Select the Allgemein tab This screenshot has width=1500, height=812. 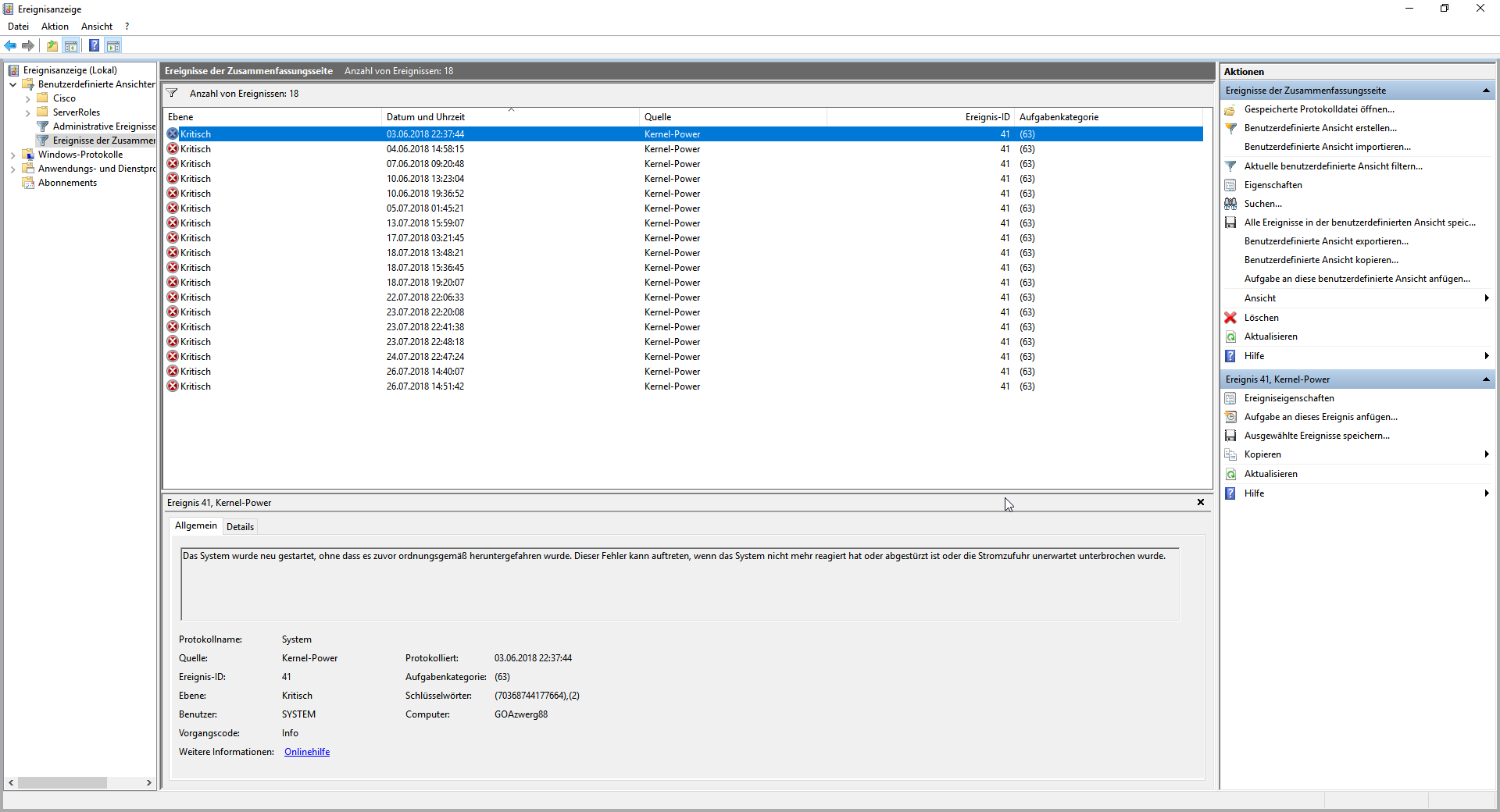(196, 525)
